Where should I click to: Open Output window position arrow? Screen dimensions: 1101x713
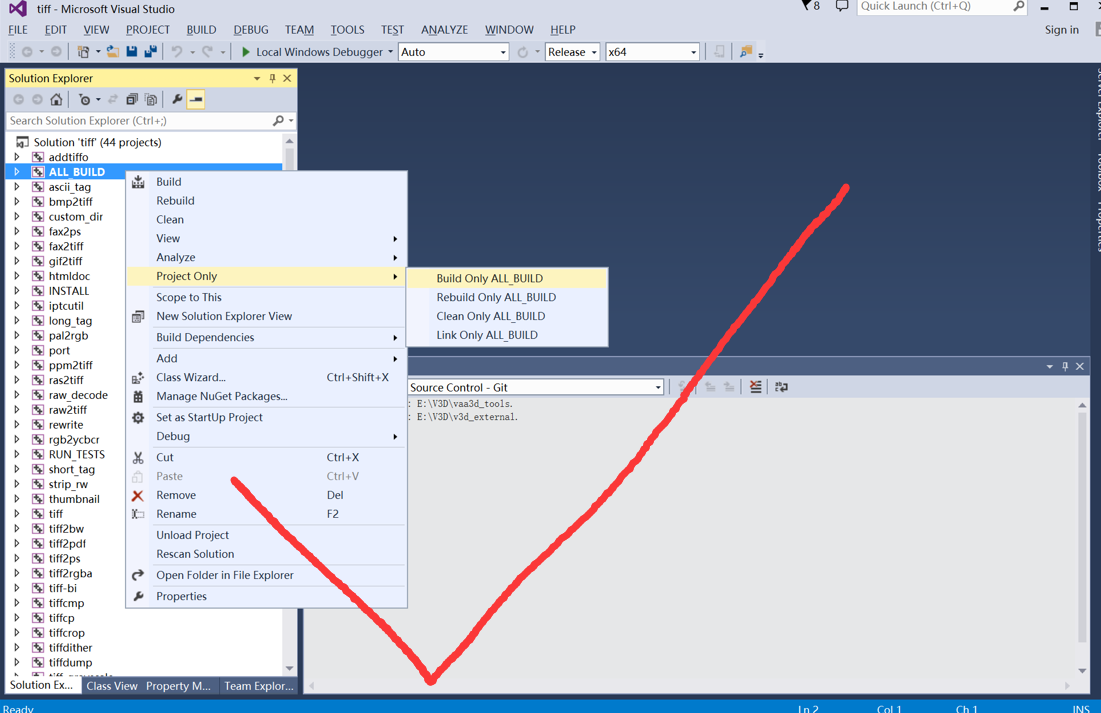tap(1050, 366)
